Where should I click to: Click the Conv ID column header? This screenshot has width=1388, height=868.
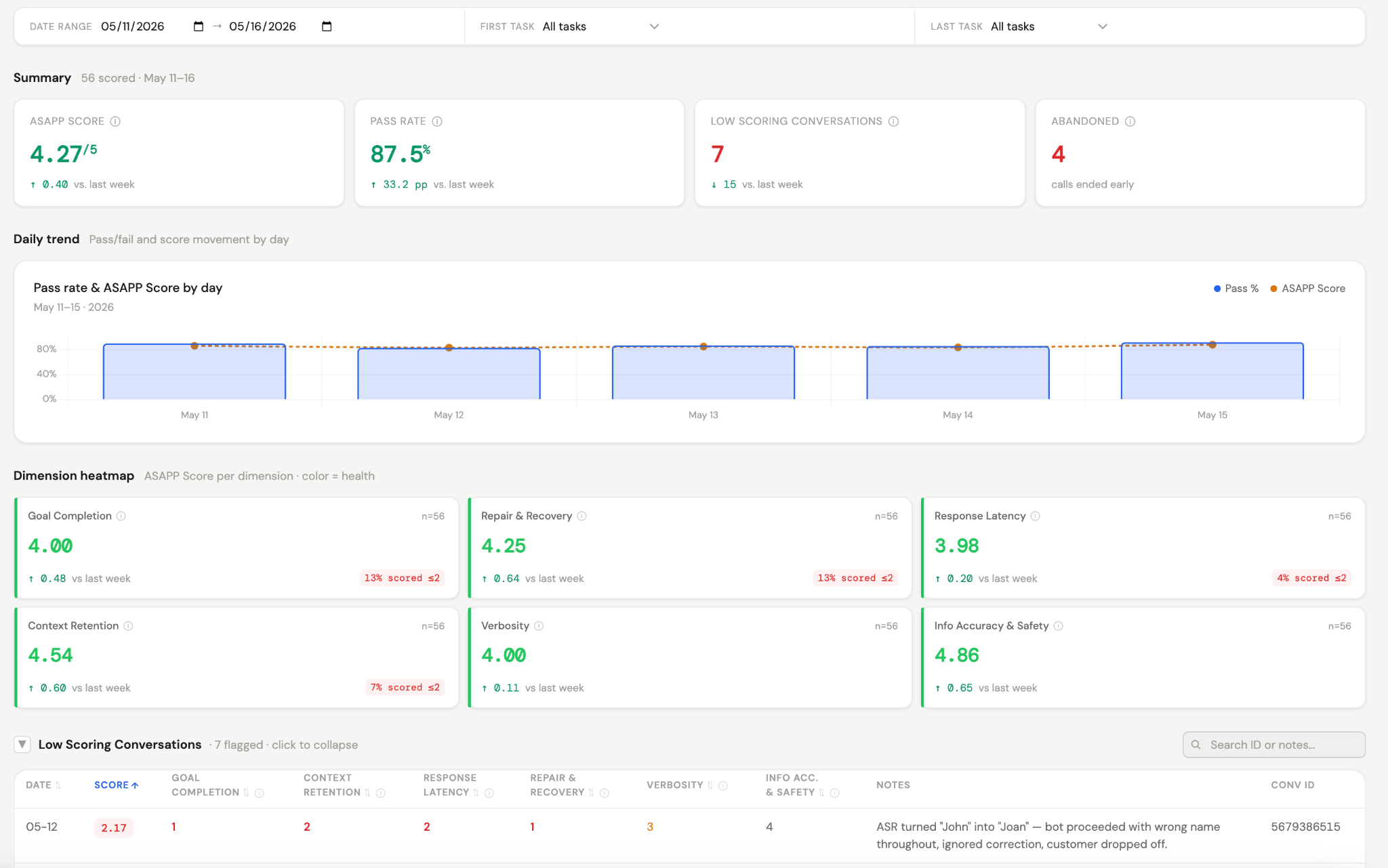(1292, 785)
